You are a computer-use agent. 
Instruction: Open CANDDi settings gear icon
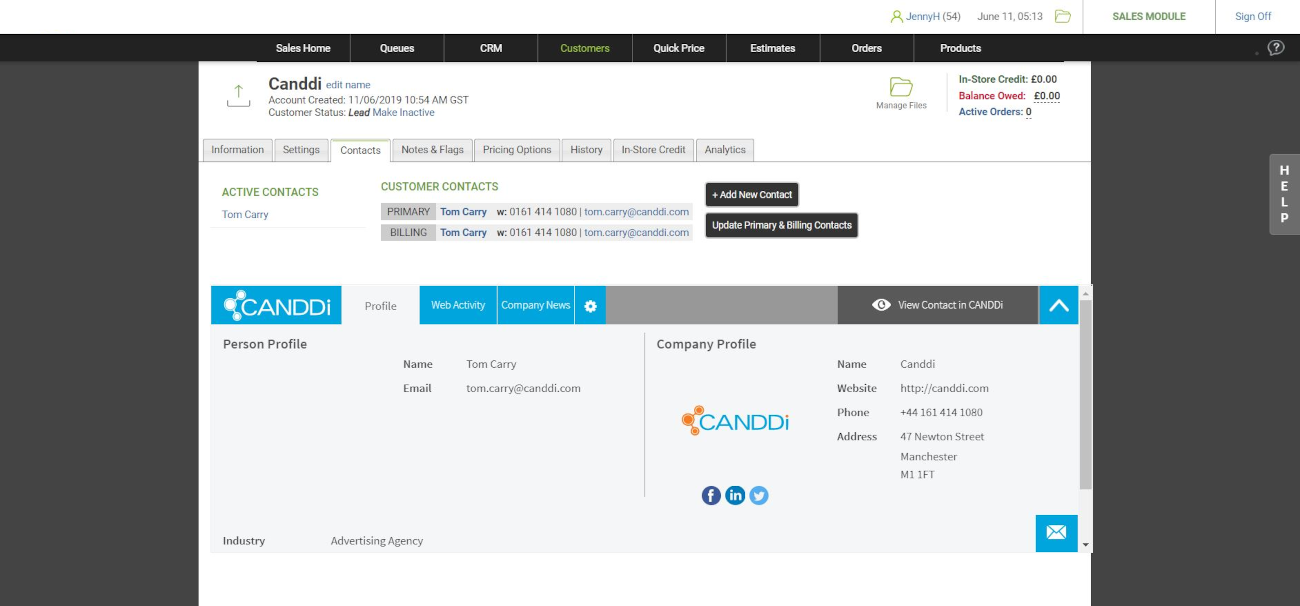coord(590,306)
